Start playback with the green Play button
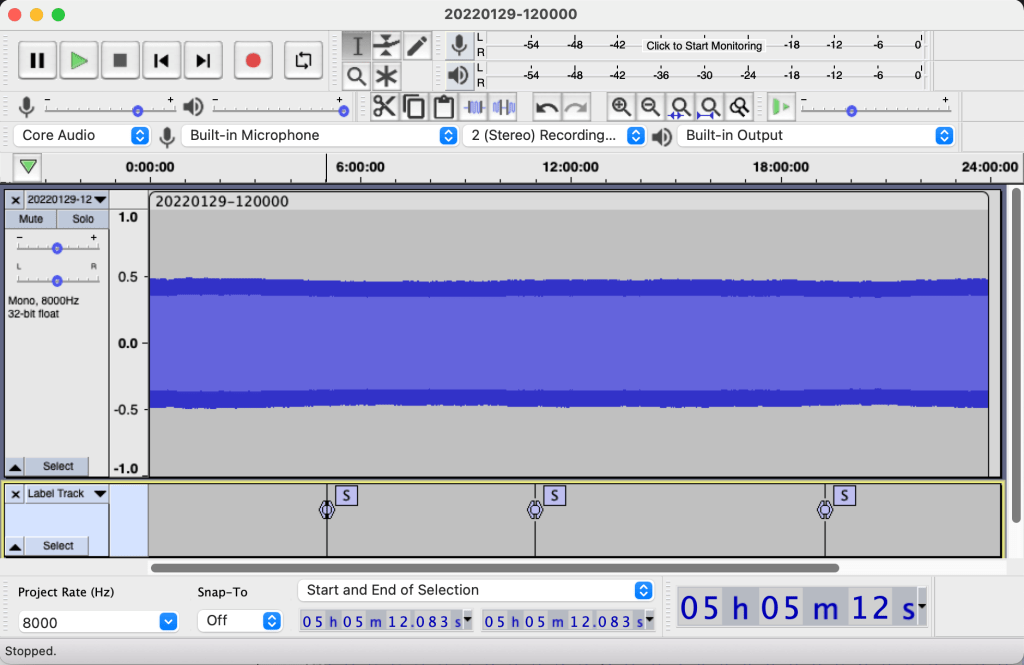The height and width of the screenshot is (665, 1024). click(x=78, y=61)
